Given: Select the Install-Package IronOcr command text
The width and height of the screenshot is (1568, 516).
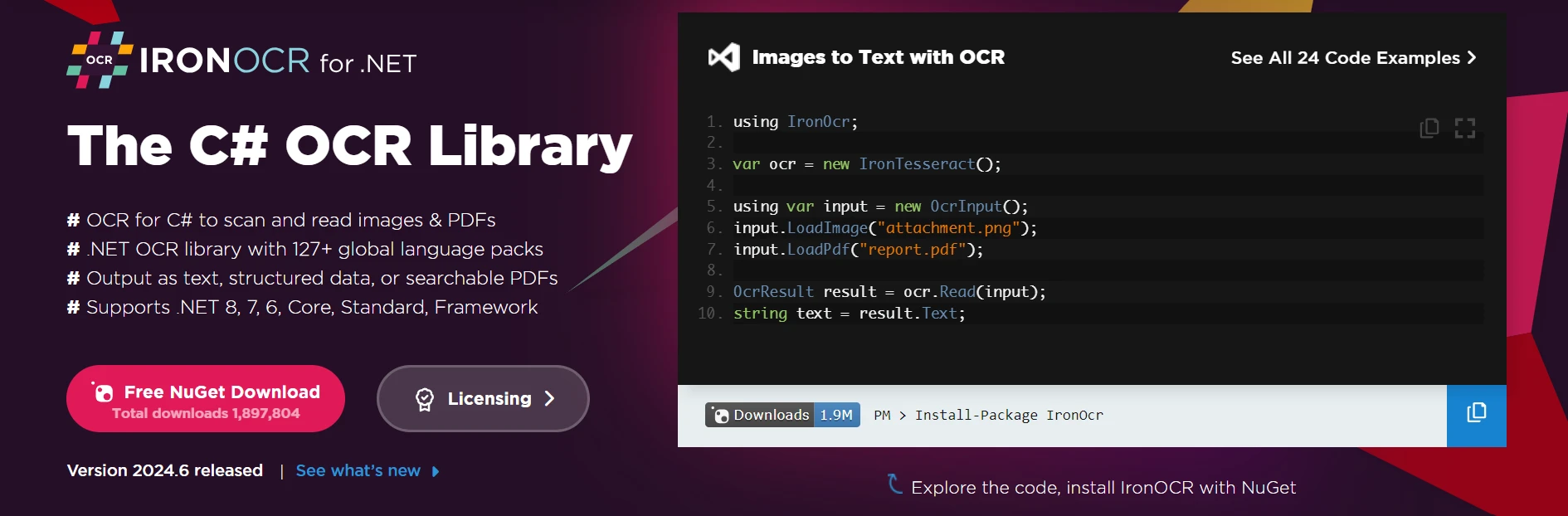Looking at the screenshot, I should pos(1008,415).
